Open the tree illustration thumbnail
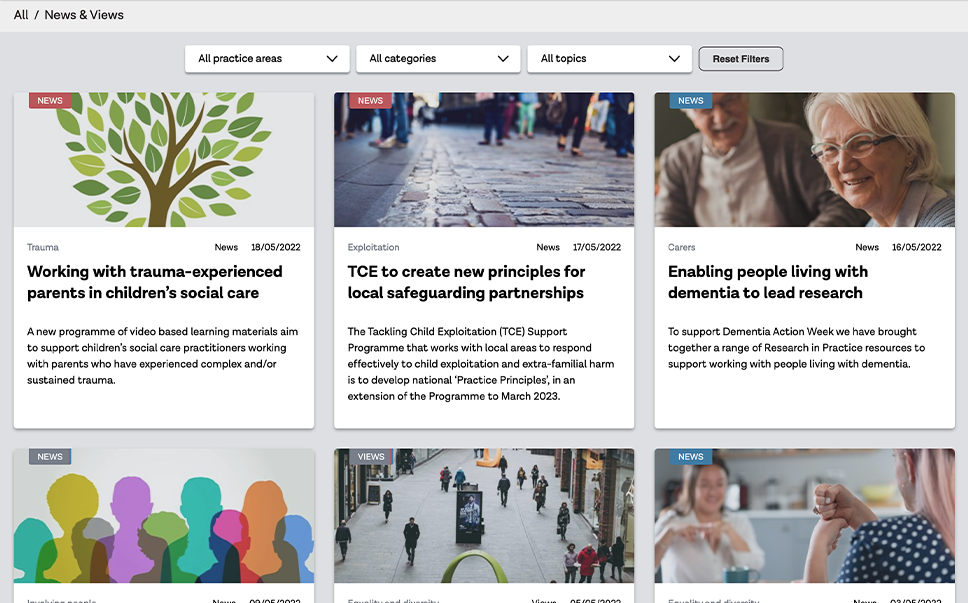The height and width of the screenshot is (603, 968). click(x=164, y=160)
